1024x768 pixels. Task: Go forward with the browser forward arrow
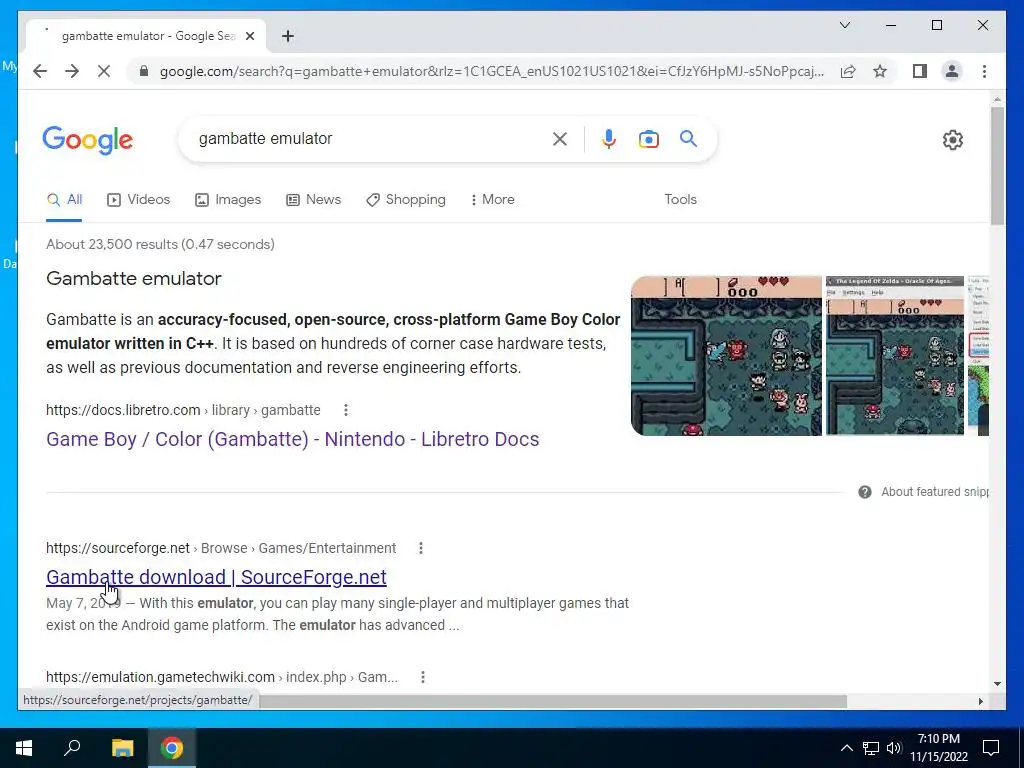click(72, 71)
